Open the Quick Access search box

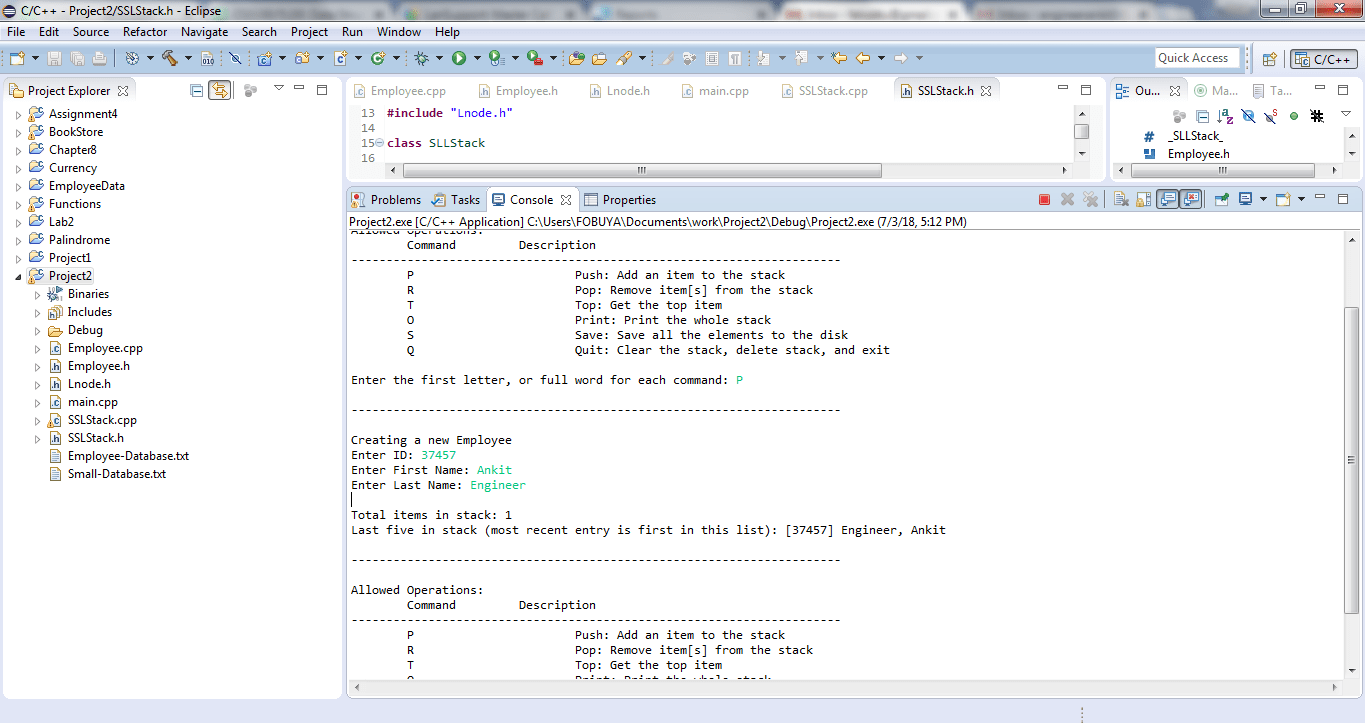click(x=1197, y=57)
